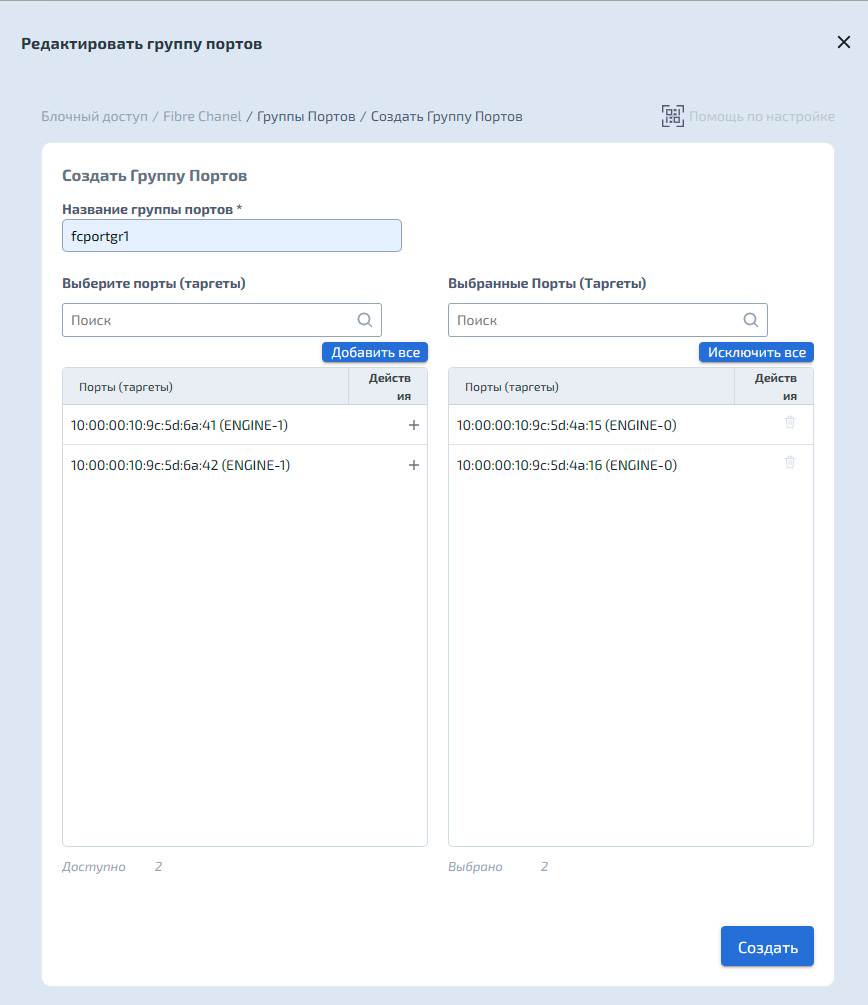Screen dimensions: 868x1005
Task: Focus the available ports search field
Action: [x=222, y=320]
